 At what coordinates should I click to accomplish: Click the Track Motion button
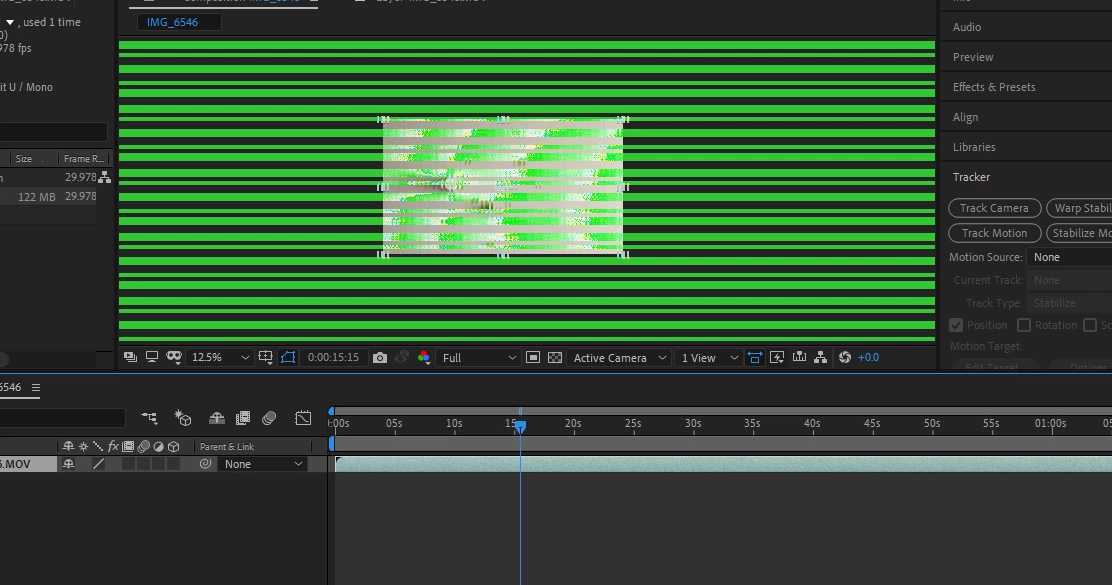[994, 233]
